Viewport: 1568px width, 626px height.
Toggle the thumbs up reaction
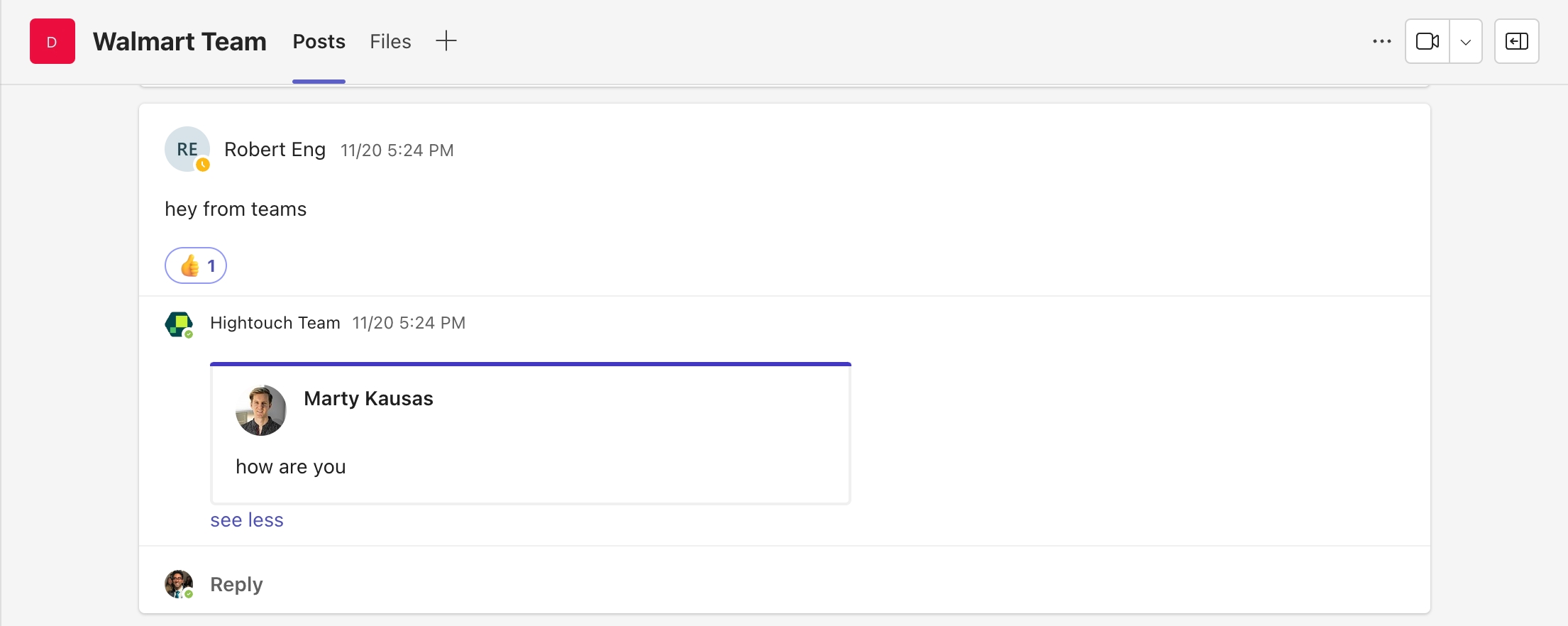click(x=196, y=265)
